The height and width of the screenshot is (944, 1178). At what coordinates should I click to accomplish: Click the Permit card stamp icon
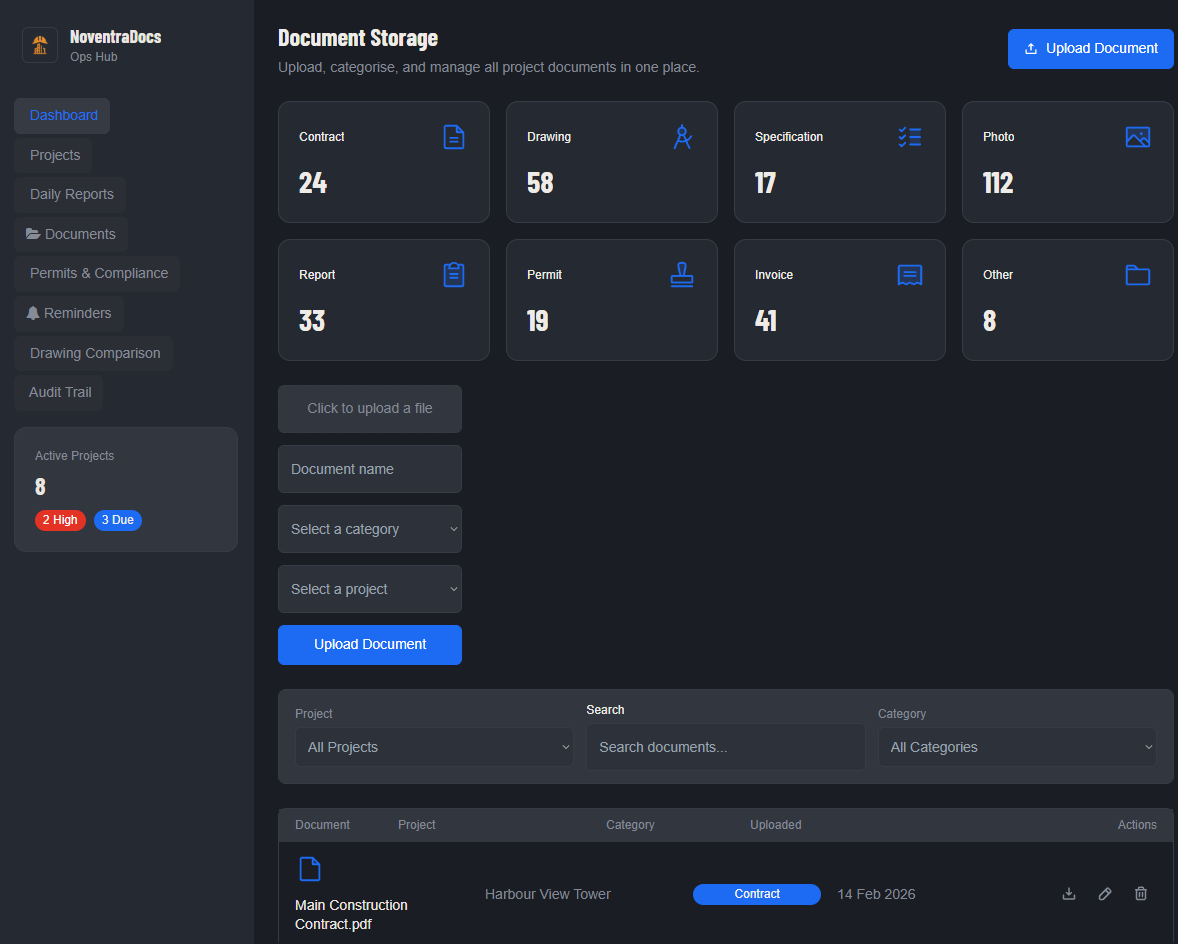click(x=682, y=275)
